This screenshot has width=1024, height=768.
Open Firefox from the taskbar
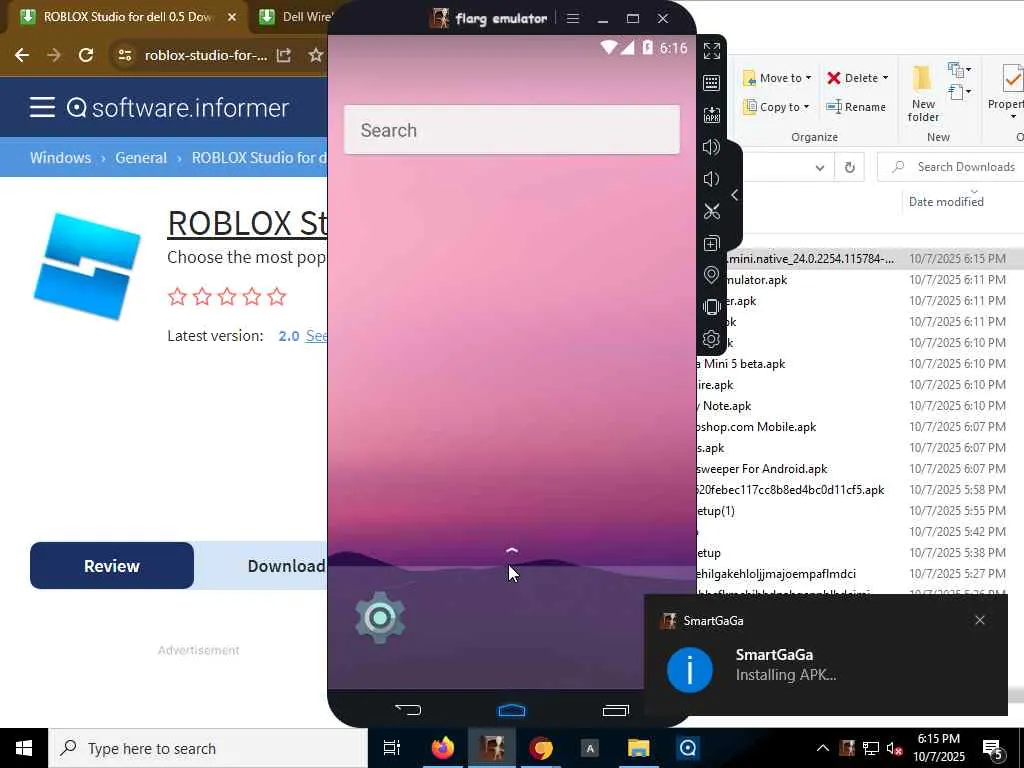(443, 748)
